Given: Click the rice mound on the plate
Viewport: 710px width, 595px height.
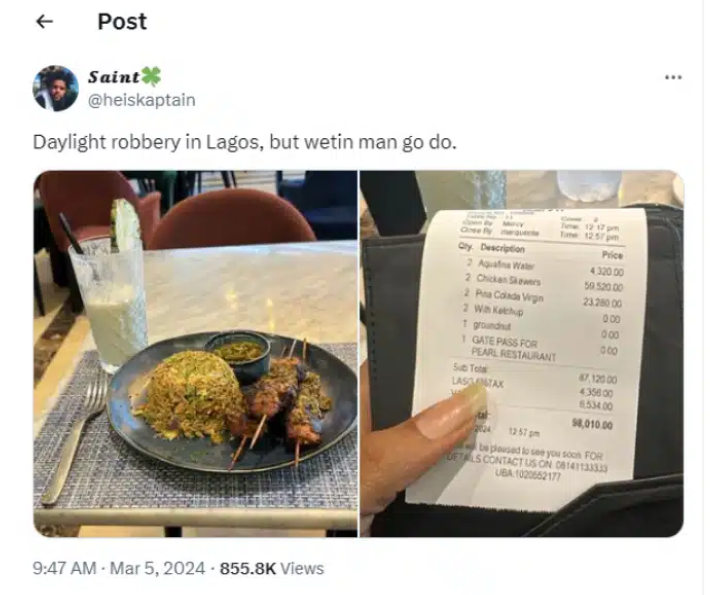Looking at the screenshot, I should [x=193, y=396].
